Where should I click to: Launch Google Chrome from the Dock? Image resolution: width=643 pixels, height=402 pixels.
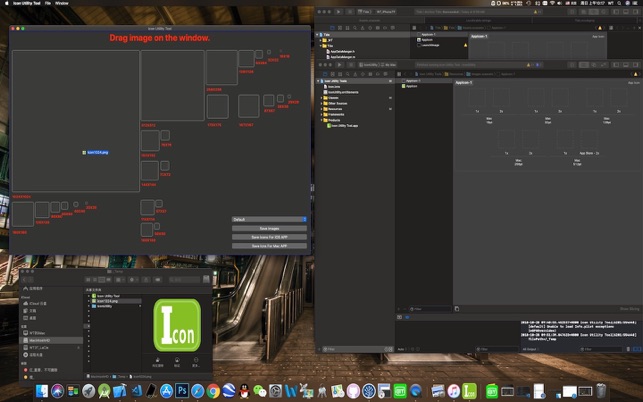click(213, 391)
